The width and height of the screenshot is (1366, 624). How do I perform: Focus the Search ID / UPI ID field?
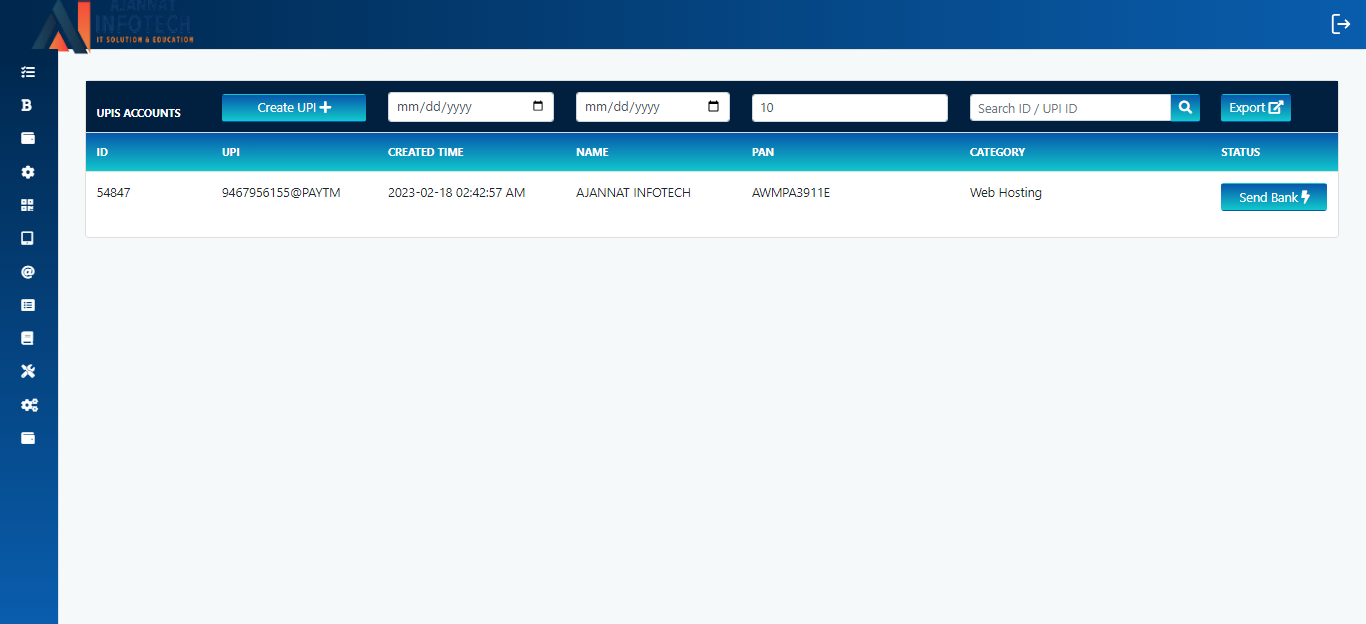[x=1069, y=108]
